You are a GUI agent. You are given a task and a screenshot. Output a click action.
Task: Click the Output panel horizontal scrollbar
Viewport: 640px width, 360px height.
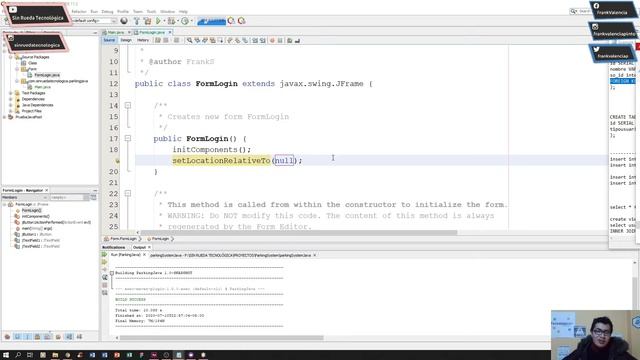pos(221,338)
